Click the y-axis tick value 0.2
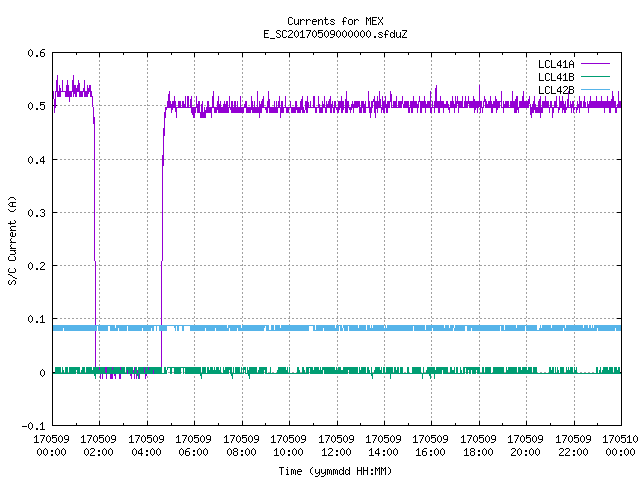 pyautogui.click(x=36, y=266)
